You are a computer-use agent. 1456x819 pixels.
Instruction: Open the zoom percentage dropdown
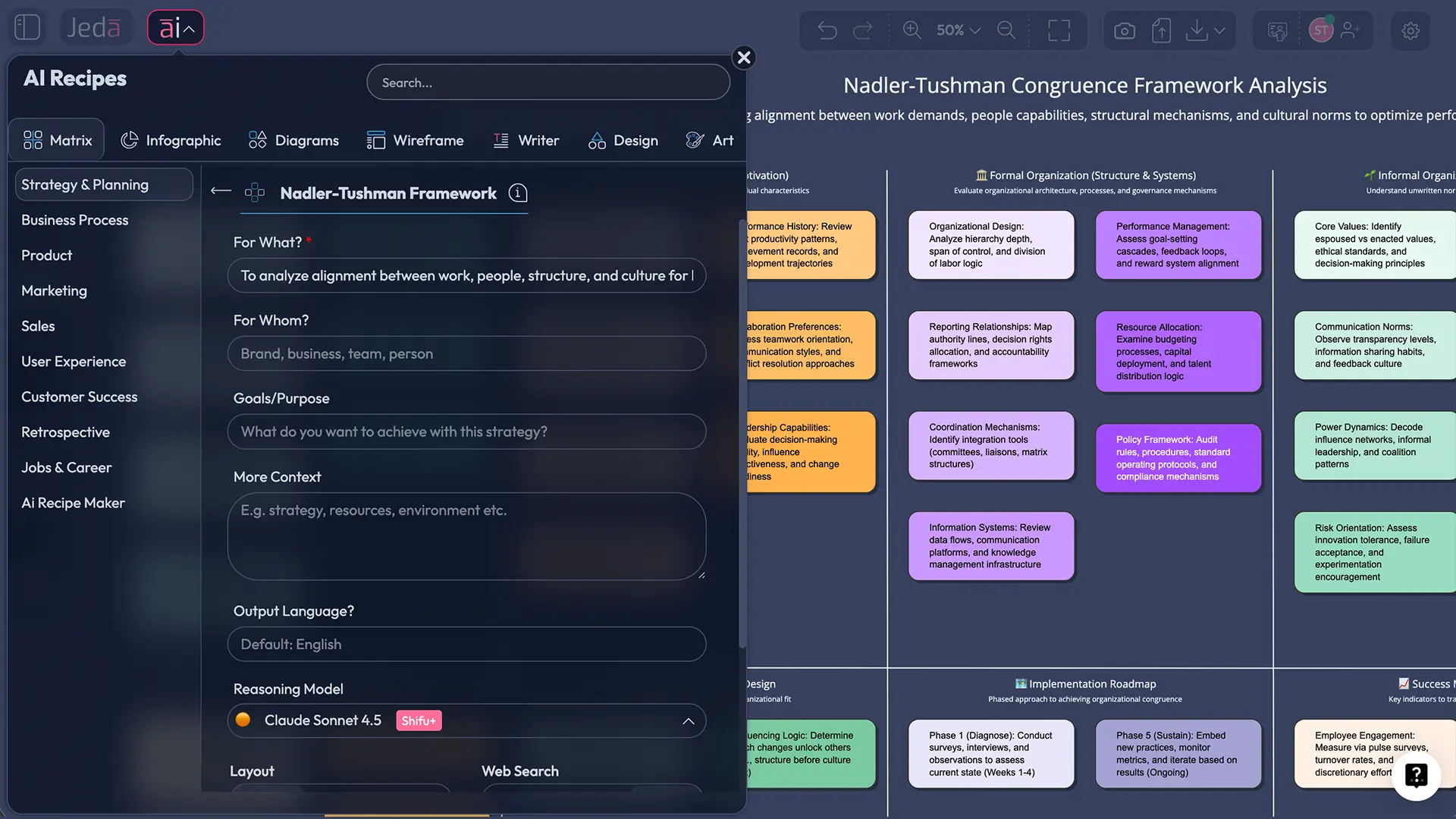coord(957,30)
